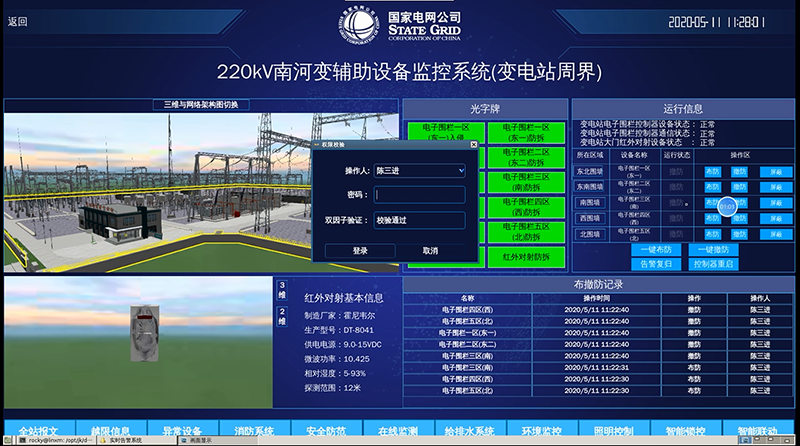
Task: Click the 密码 input field
Action: tap(419, 195)
